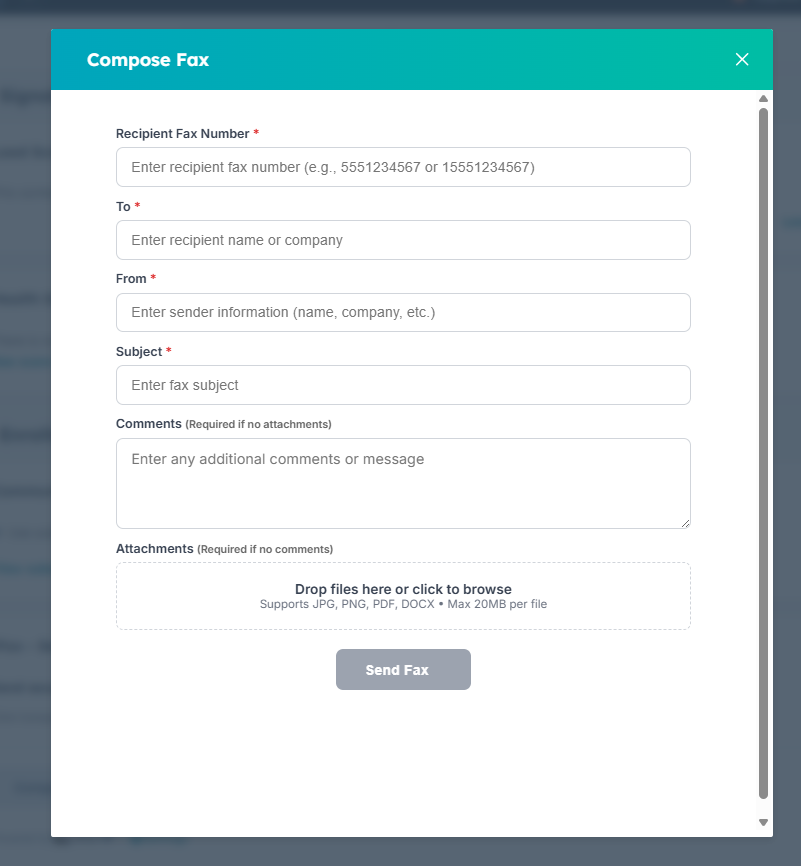This screenshot has height=866, width=801.
Task: Click the scrollbar down arrow
Action: point(763,822)
